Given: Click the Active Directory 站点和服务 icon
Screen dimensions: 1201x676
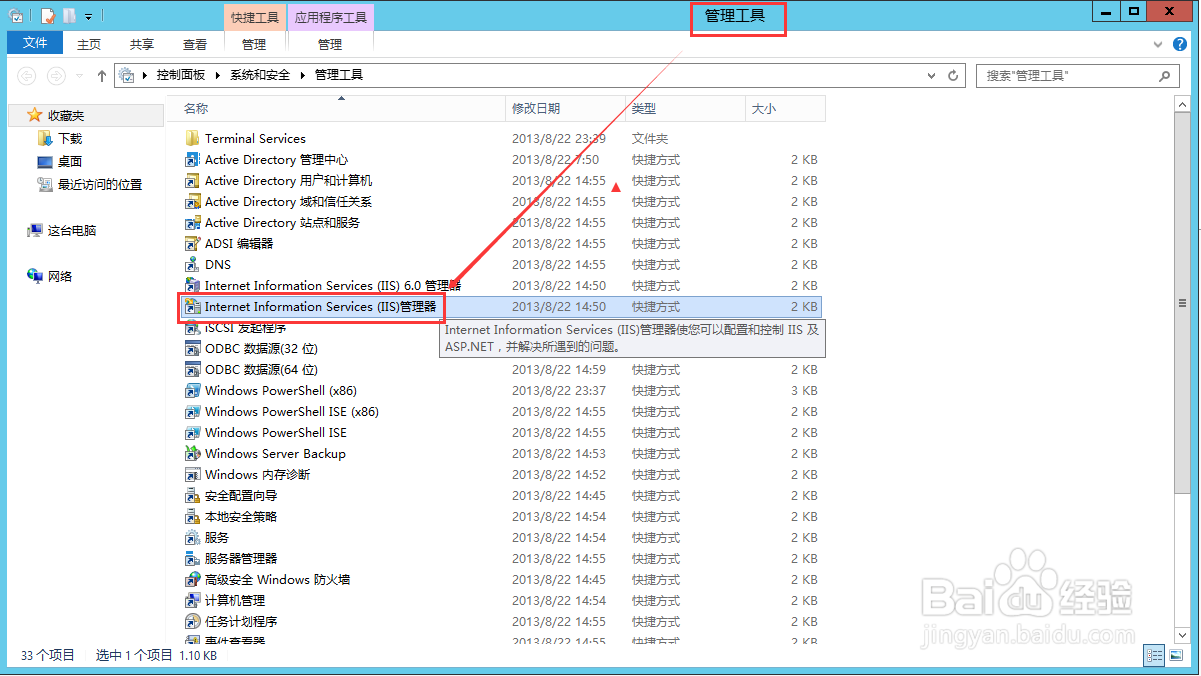Looking at the screenshot, I should (x=193, y=222).
